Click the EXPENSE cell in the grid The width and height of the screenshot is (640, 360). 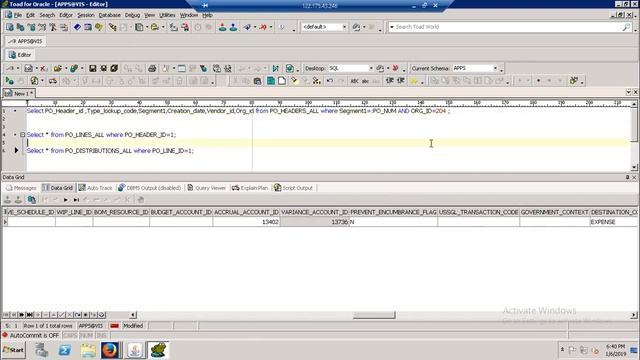pyautogui.click(x=613, y=222)
